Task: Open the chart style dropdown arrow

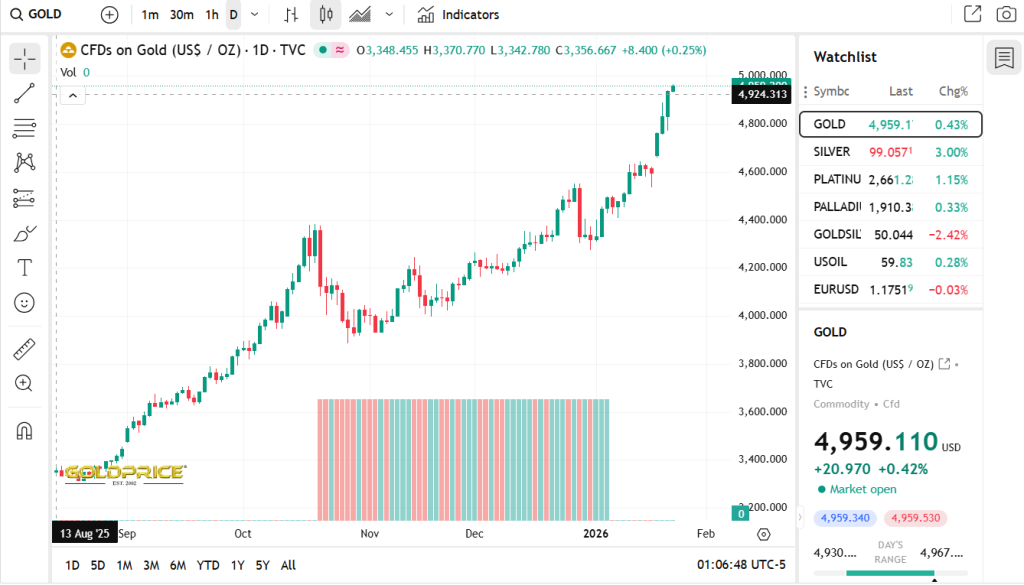Action: click(x=389, y=14)
